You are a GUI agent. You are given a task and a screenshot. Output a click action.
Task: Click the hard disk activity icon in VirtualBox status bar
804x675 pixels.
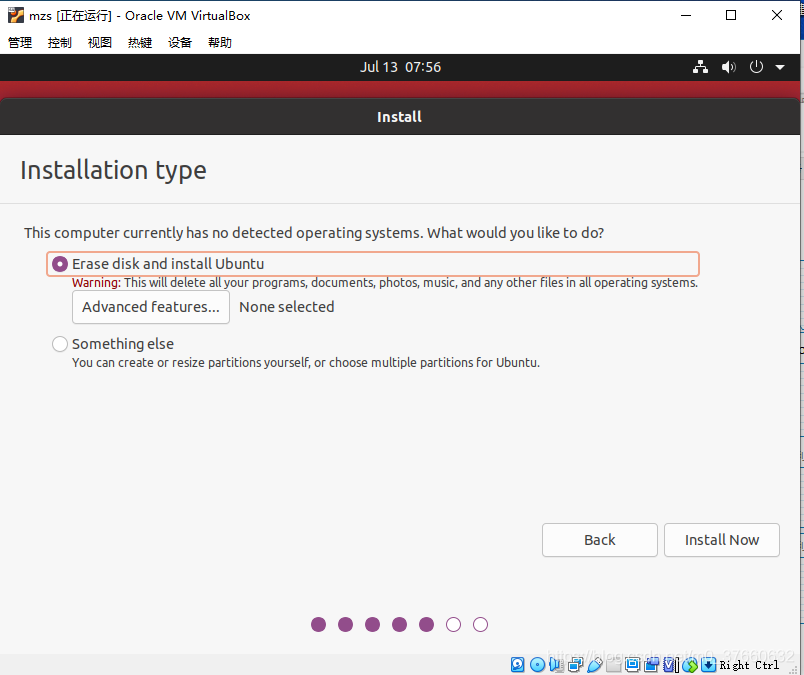tap(517, 665)
